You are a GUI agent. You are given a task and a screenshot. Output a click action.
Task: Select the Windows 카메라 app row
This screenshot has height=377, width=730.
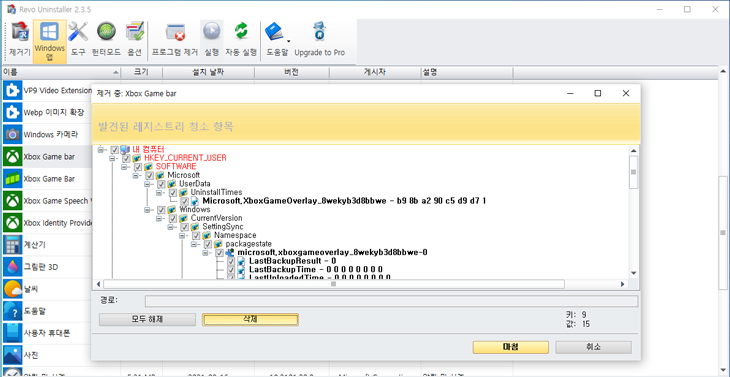tap(47, 135)
